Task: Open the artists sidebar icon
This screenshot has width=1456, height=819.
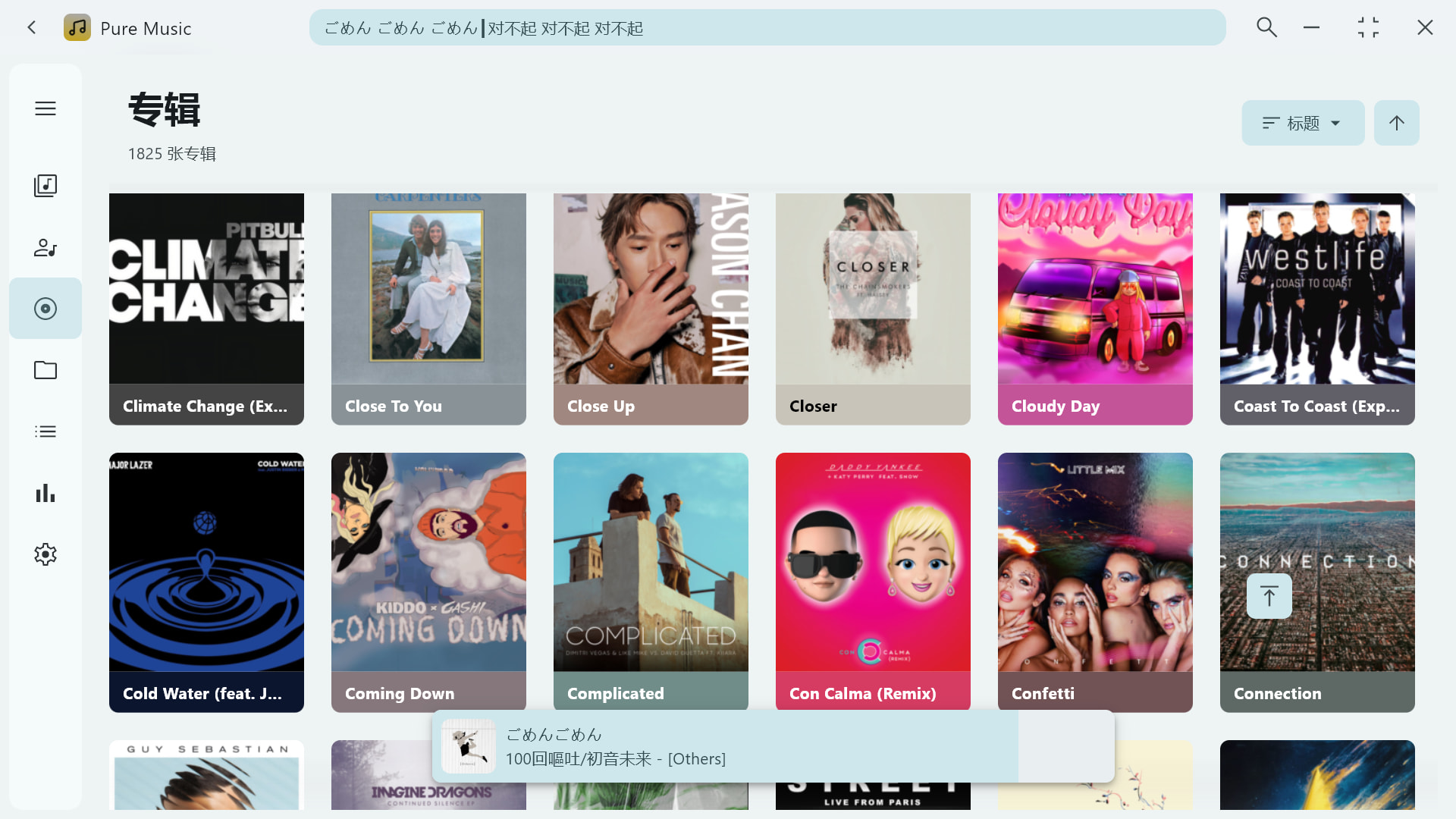Action: tap(45, 247)
